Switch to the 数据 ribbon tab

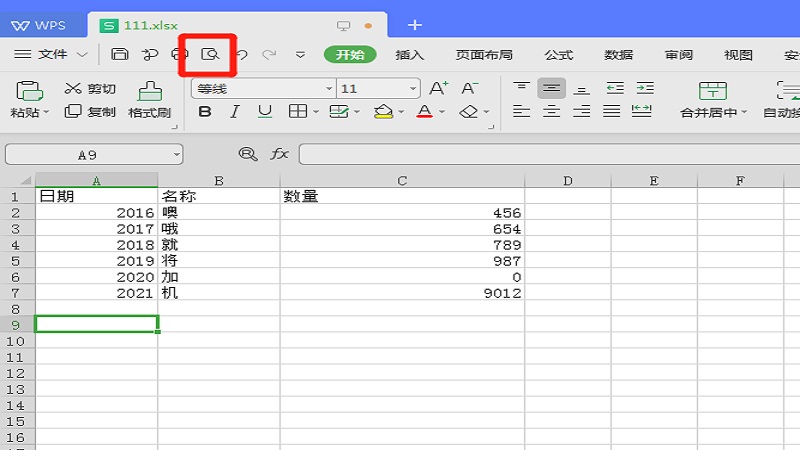click(x=618, y=55)
